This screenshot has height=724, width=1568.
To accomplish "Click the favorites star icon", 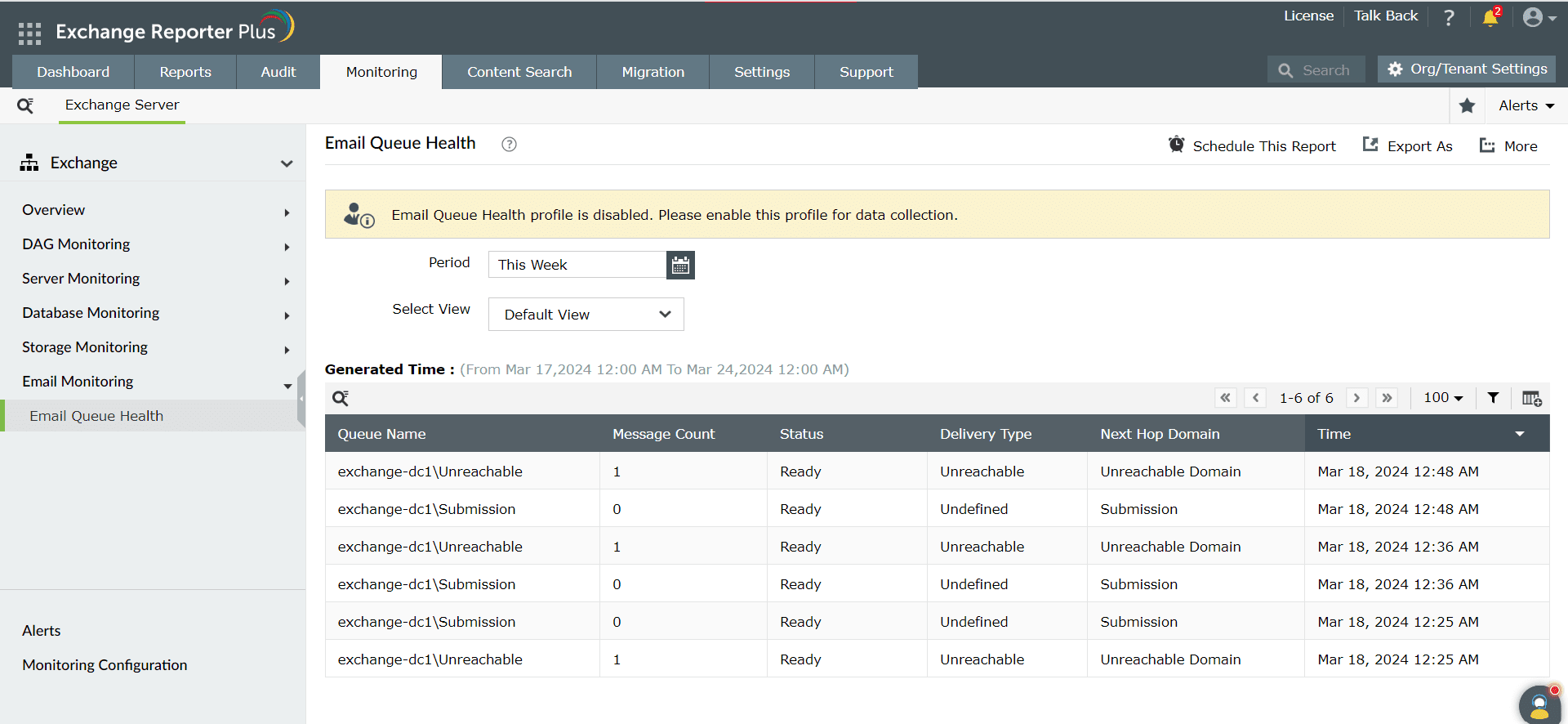I will point(1467,105).
